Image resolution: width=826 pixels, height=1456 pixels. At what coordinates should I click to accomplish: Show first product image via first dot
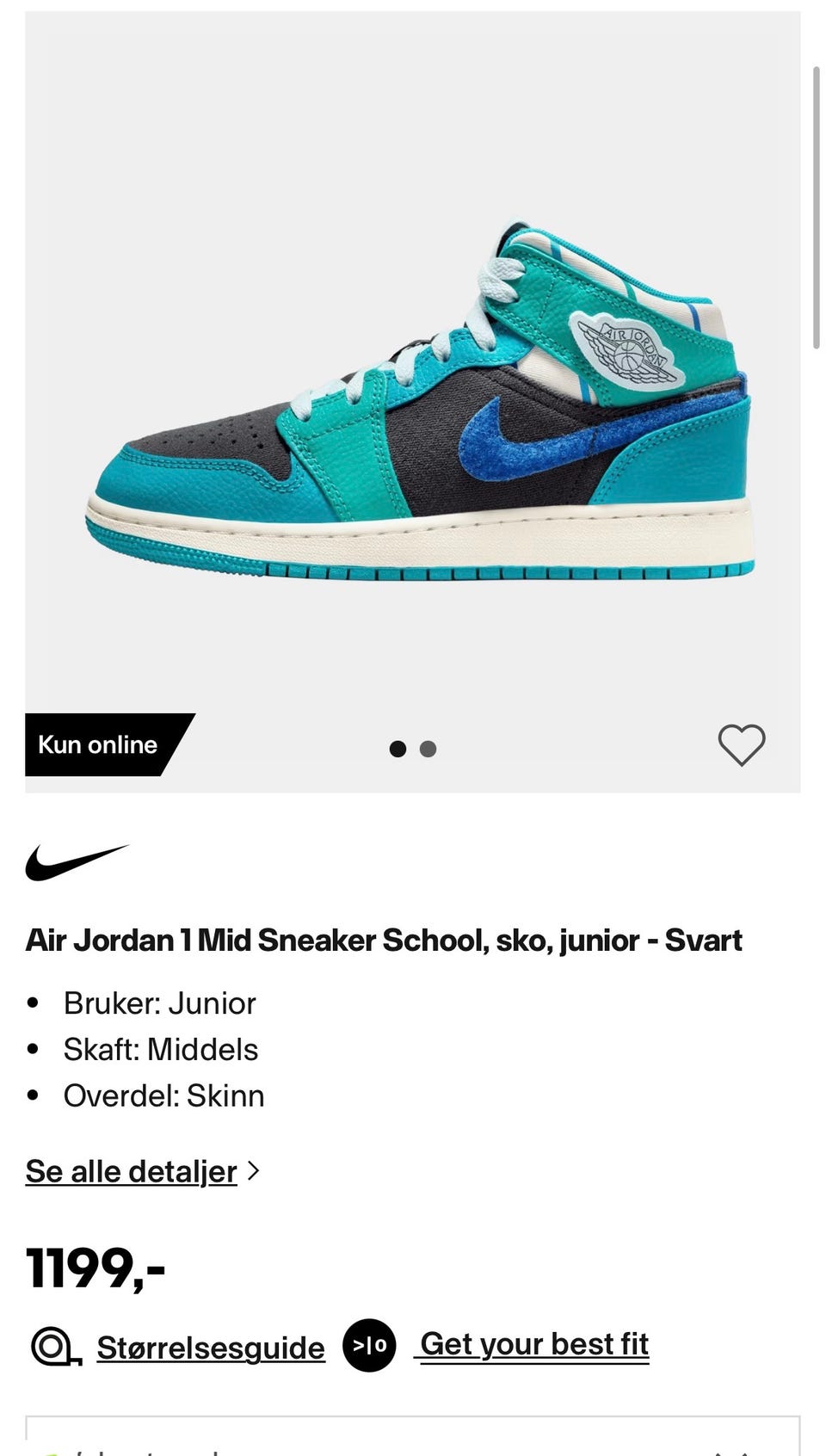click(x=398, y=749)
